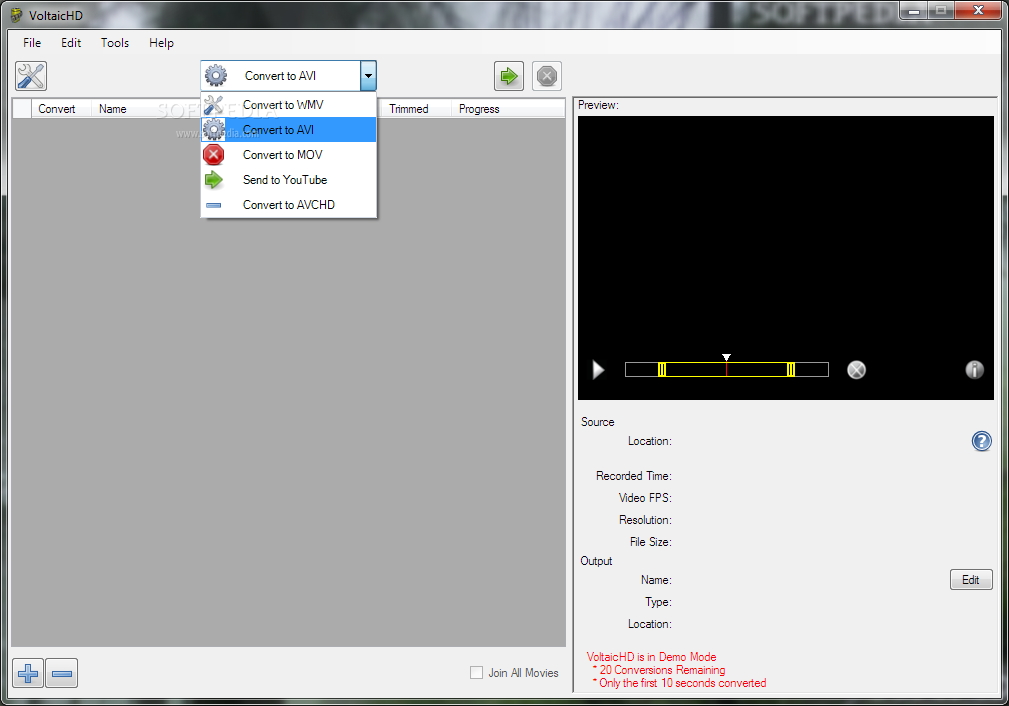This screenshot has height=706, width=1009.
Task: Click the Edit output name button
Action: point(971,580)
